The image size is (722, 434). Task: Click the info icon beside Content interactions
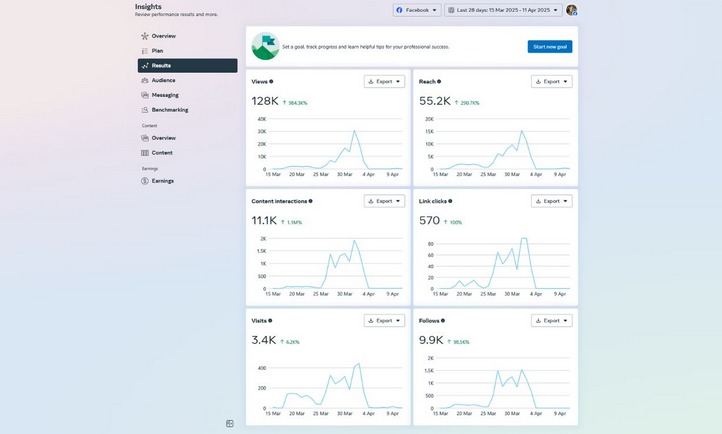(310, 201)
